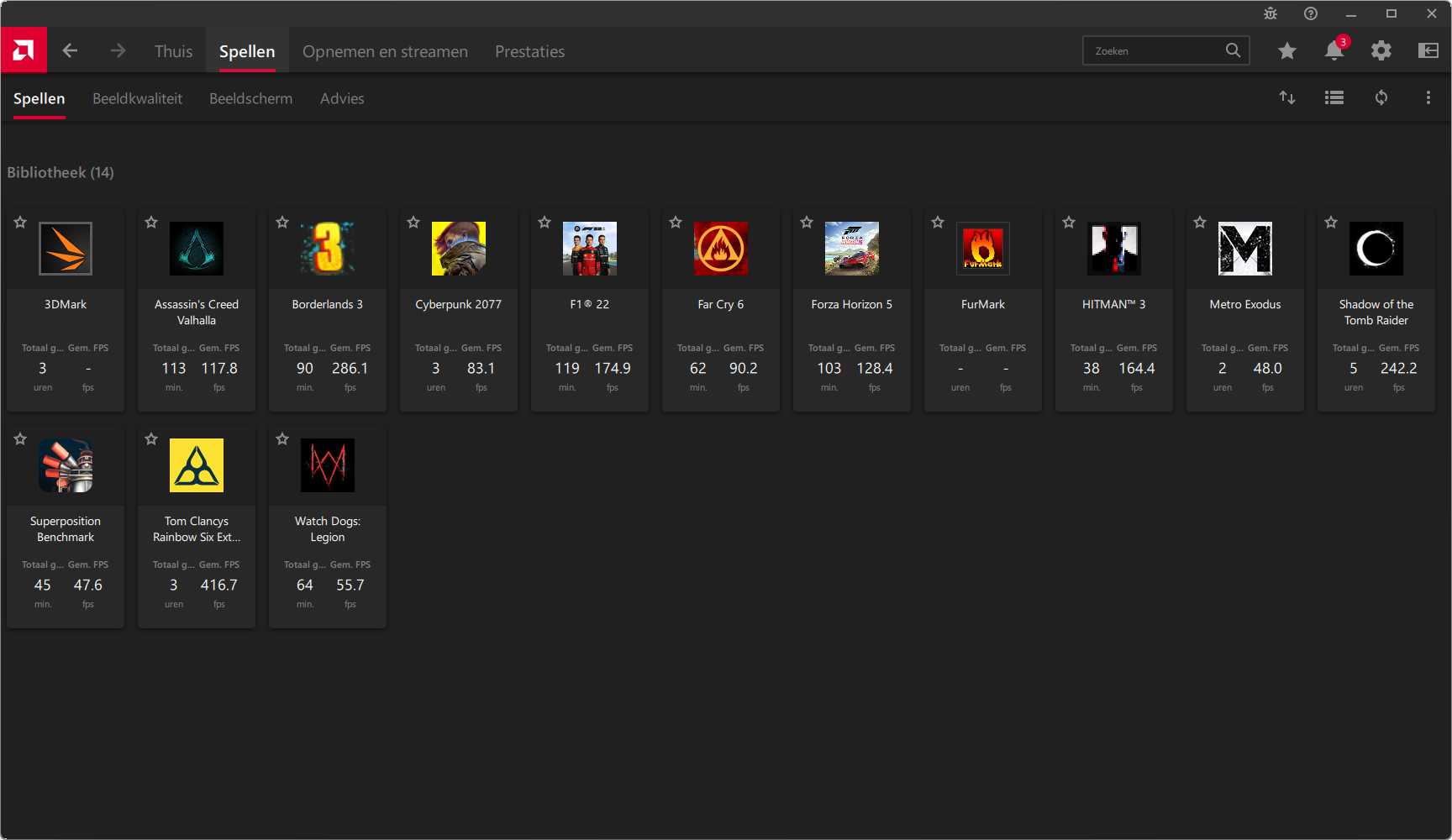Open the help question mark icon

point(1311,13)
